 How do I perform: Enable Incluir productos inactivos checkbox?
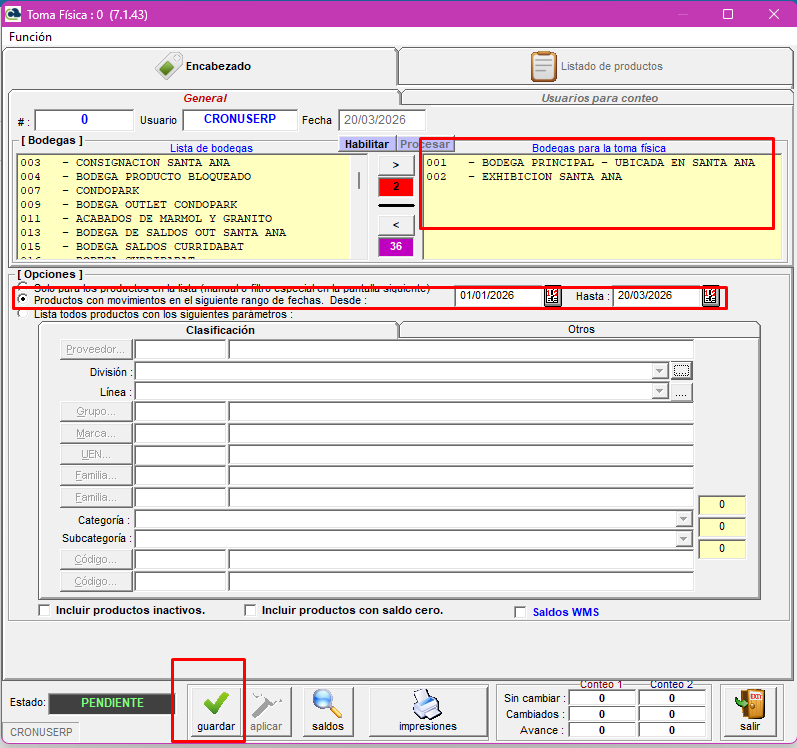click(44, 610)
